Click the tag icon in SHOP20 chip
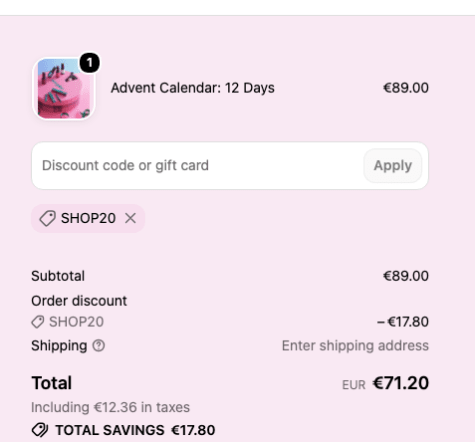Image resolution: width=475 pixels, height=442 pixels. point(47,219)
